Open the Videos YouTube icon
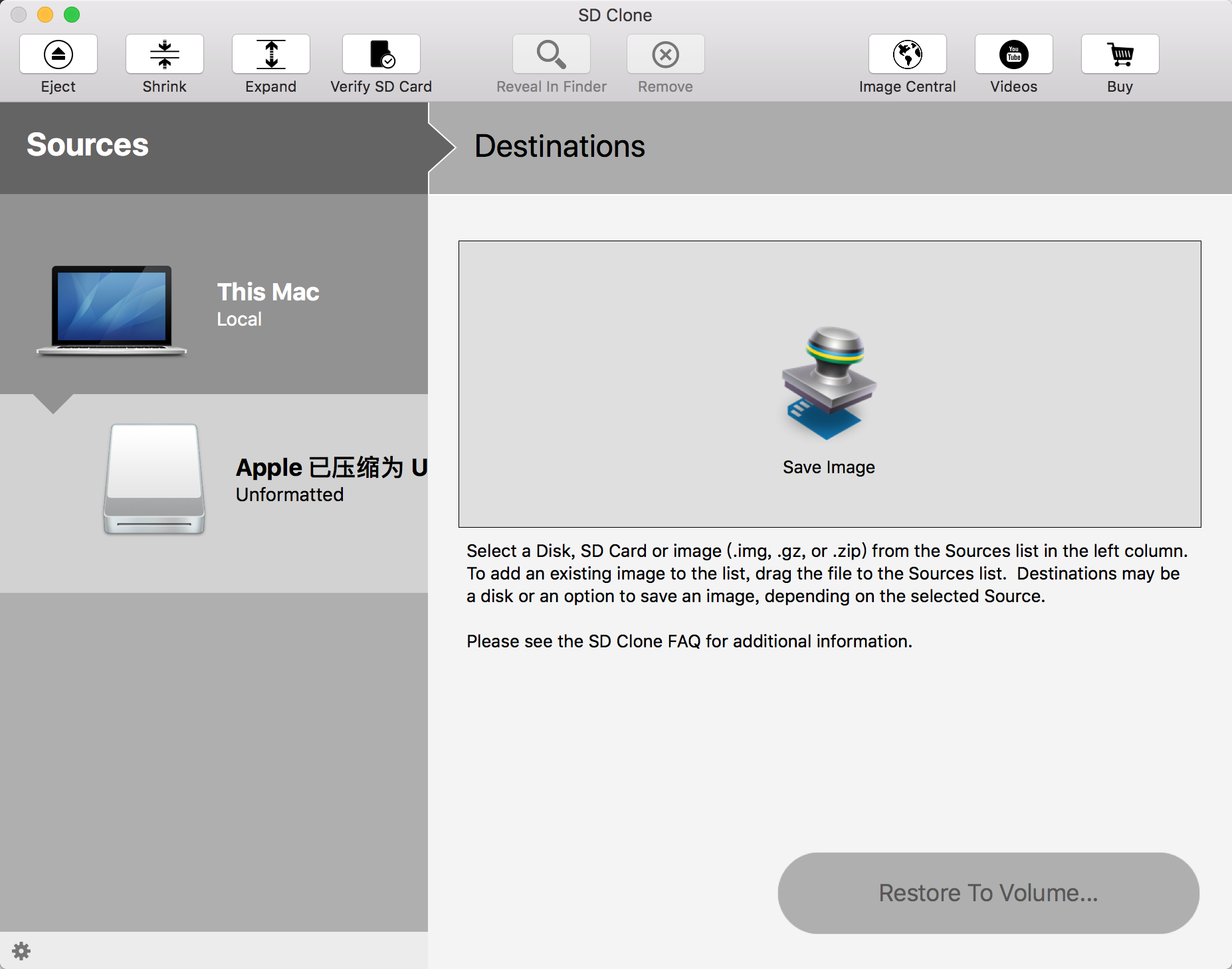 (1014, 54)
